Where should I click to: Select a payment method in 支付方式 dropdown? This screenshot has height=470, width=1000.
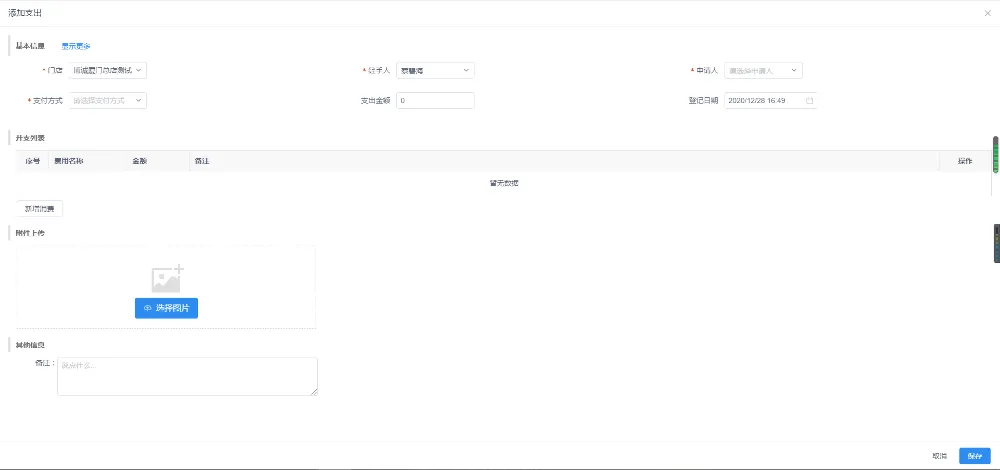108,100
